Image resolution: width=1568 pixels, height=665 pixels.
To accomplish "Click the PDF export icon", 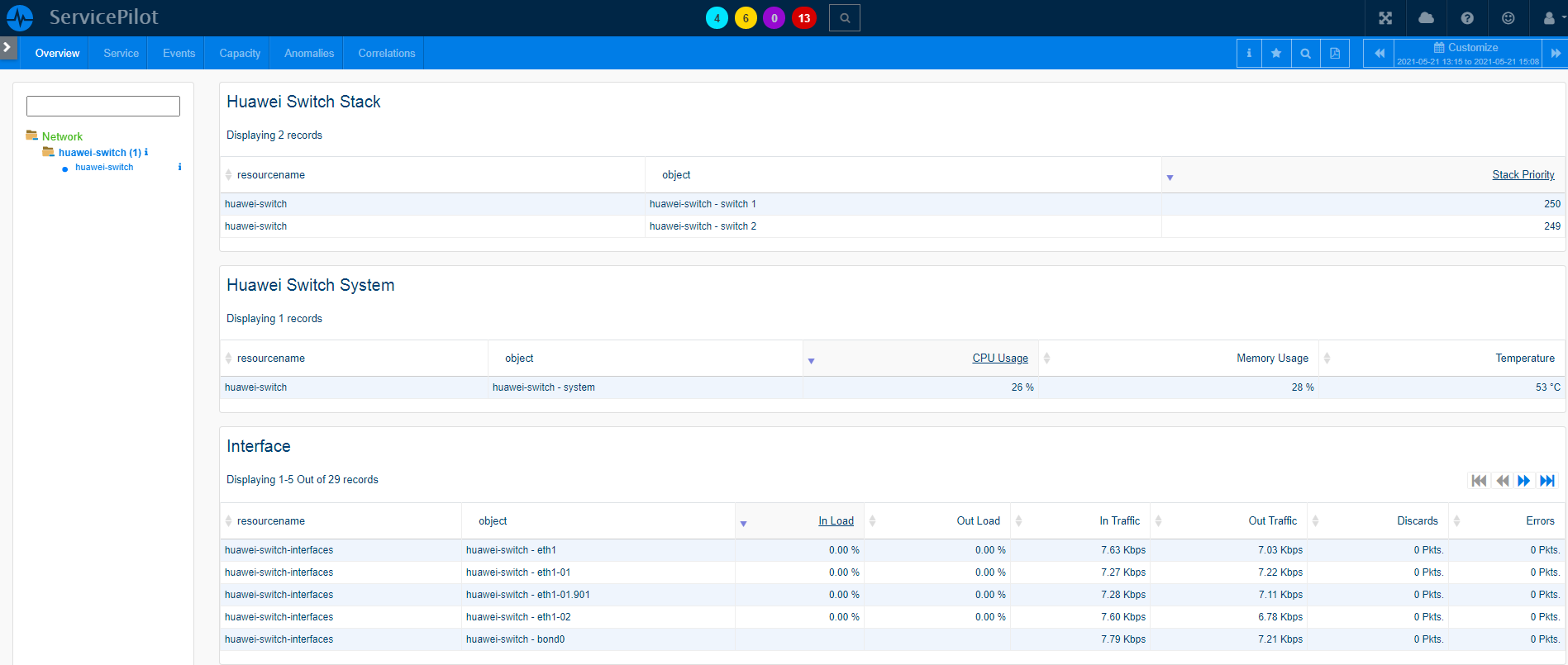I will tap(1334, 54).
